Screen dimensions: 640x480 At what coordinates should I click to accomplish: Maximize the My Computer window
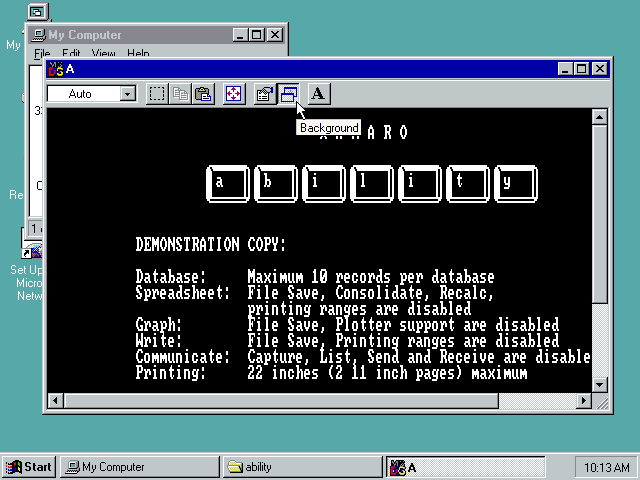pyautogui.click(x=257, y=35)
